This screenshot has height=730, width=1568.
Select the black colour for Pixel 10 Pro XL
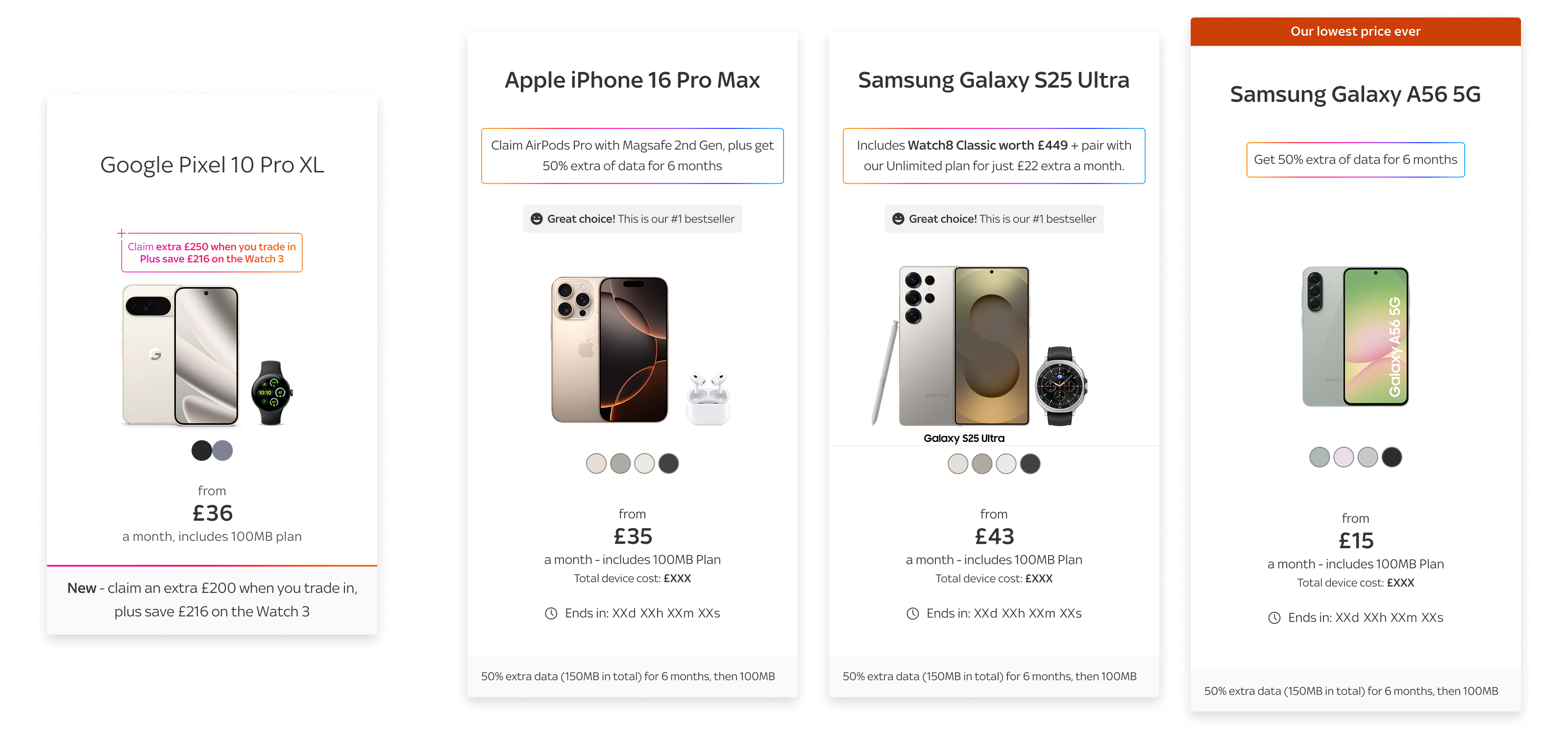(201, 451)
